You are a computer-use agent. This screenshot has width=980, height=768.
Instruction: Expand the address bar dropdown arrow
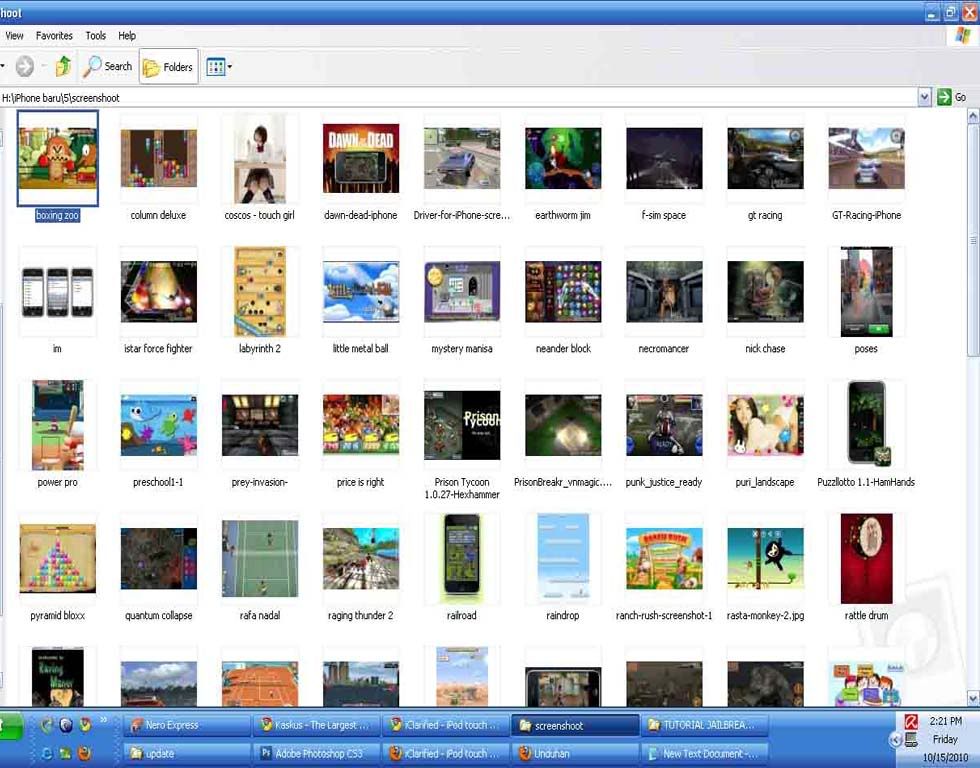coord(924,97)
